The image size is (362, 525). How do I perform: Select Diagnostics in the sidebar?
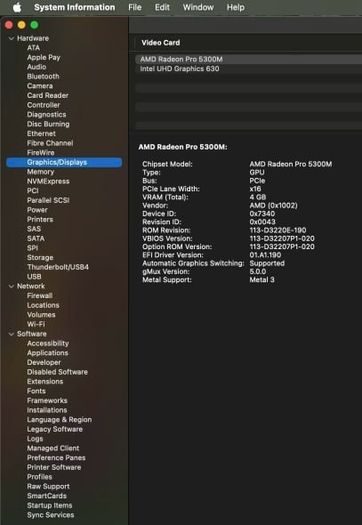(x=47, y=115)
